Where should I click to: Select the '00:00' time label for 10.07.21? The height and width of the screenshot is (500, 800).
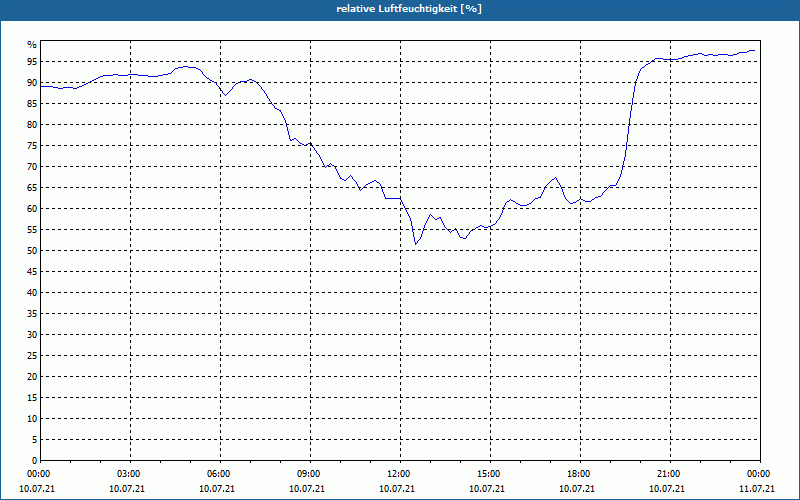(37, 474)
